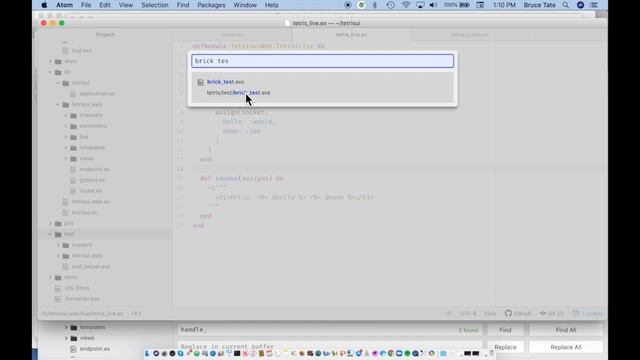The width and height of the screenshot is (640, 360).
Task: Switch to the first editor tab
Action: coord(233,35)
